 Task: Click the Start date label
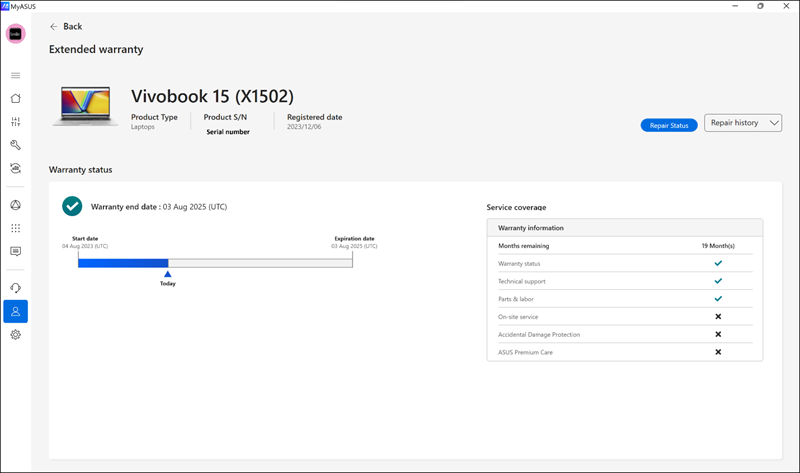85,238
